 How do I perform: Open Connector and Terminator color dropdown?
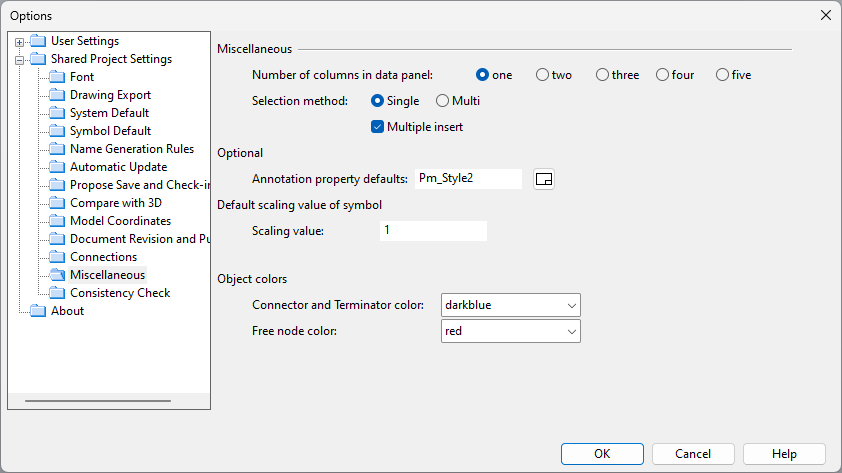click(510, 305)
